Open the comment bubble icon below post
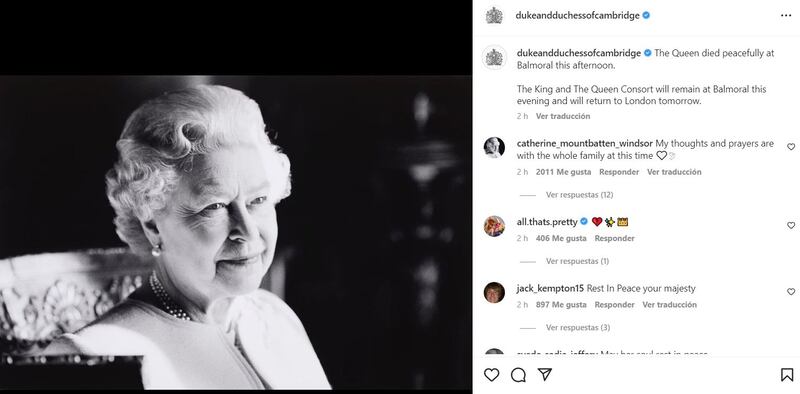The height and width of the screenshot is (394, 800). coord(518,375)
